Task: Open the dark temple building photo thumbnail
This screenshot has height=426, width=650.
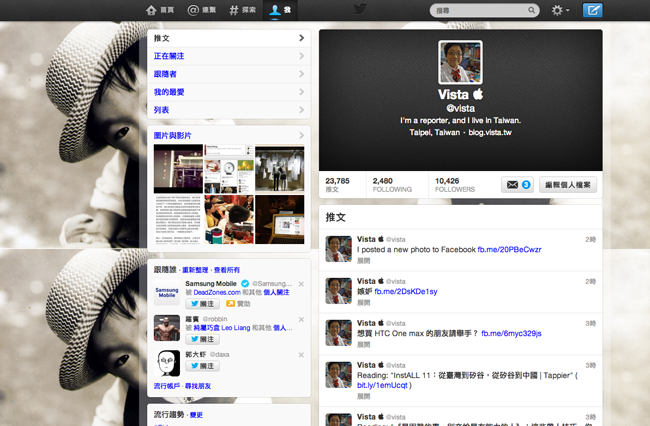Action: [x=178, y=169]
